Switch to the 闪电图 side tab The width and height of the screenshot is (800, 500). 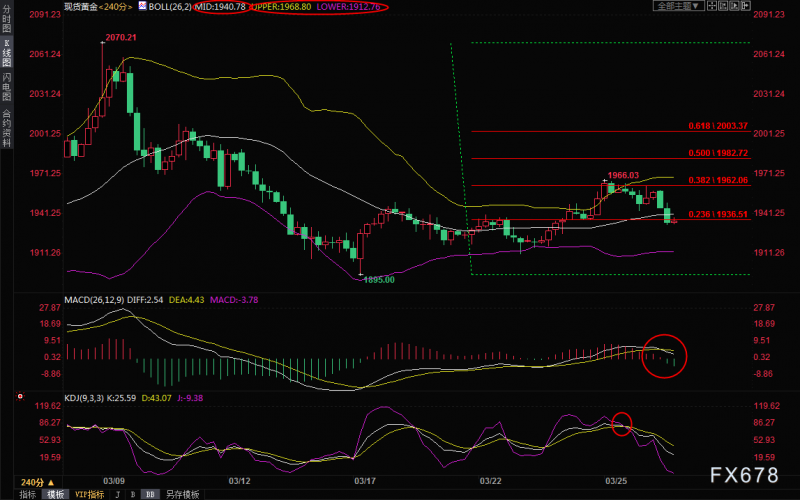tap(7, 90)
